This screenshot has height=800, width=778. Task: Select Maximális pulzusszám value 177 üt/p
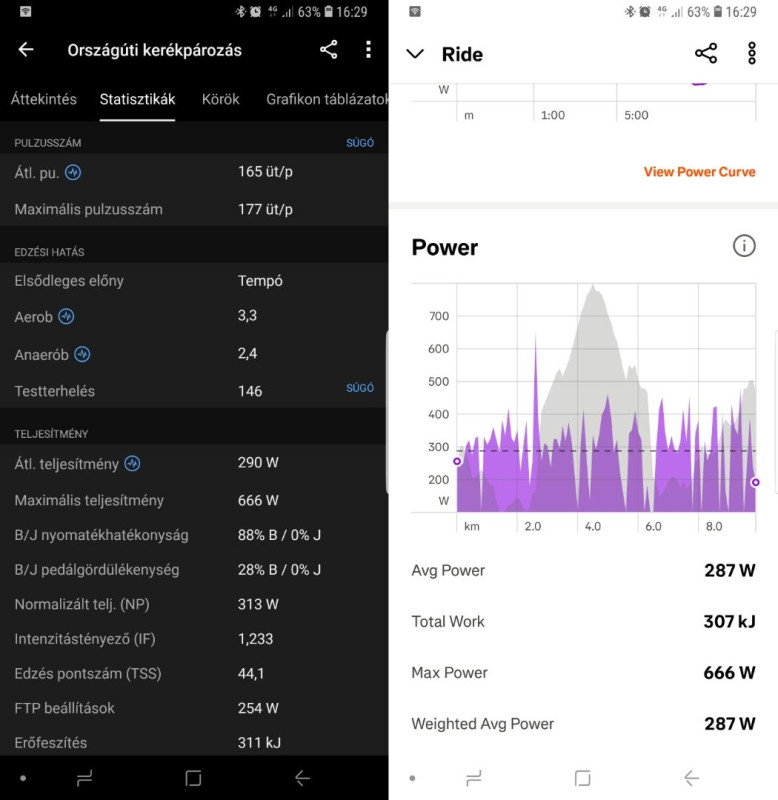(265, 209)
